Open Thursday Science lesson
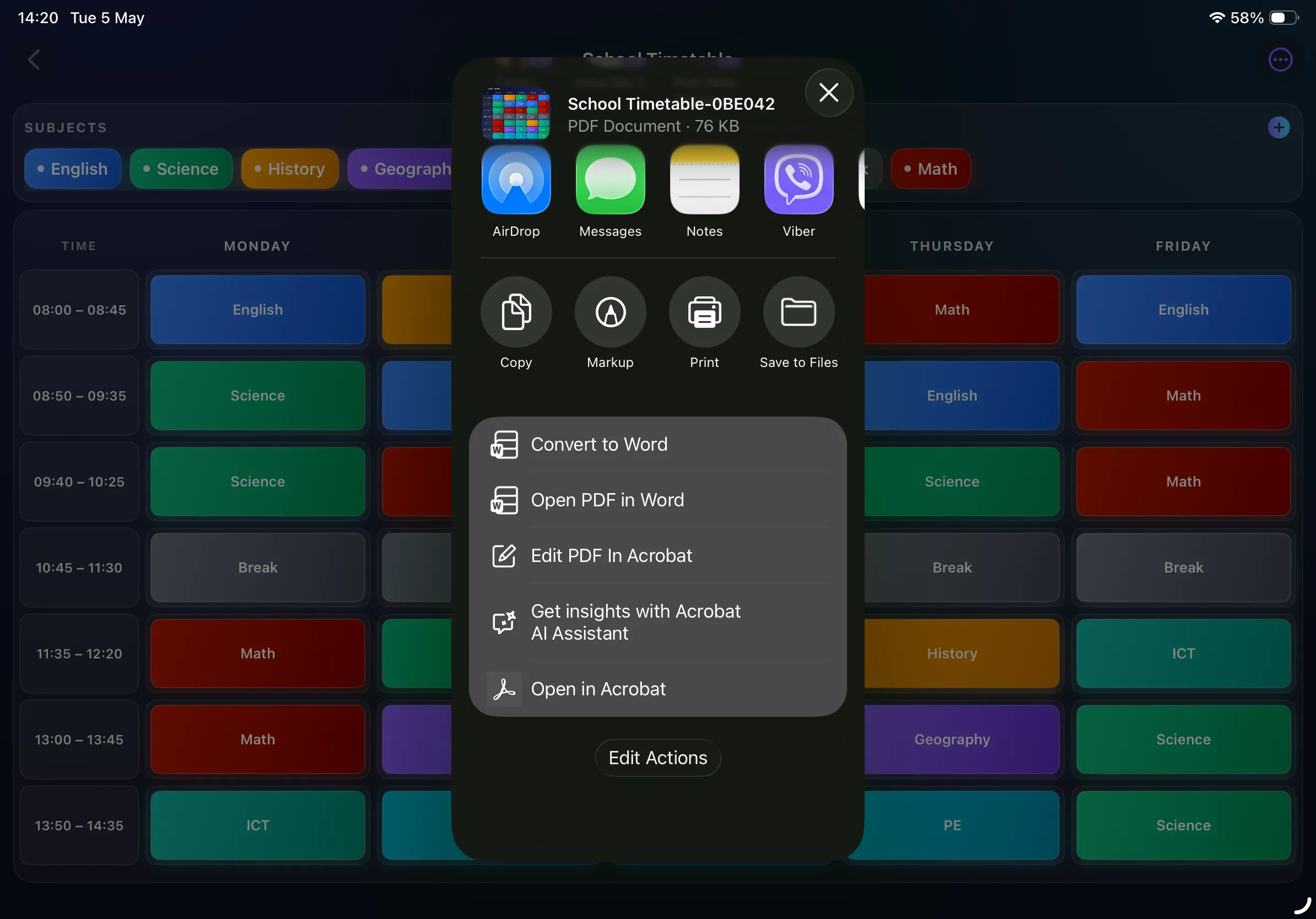 click(961, 482)
